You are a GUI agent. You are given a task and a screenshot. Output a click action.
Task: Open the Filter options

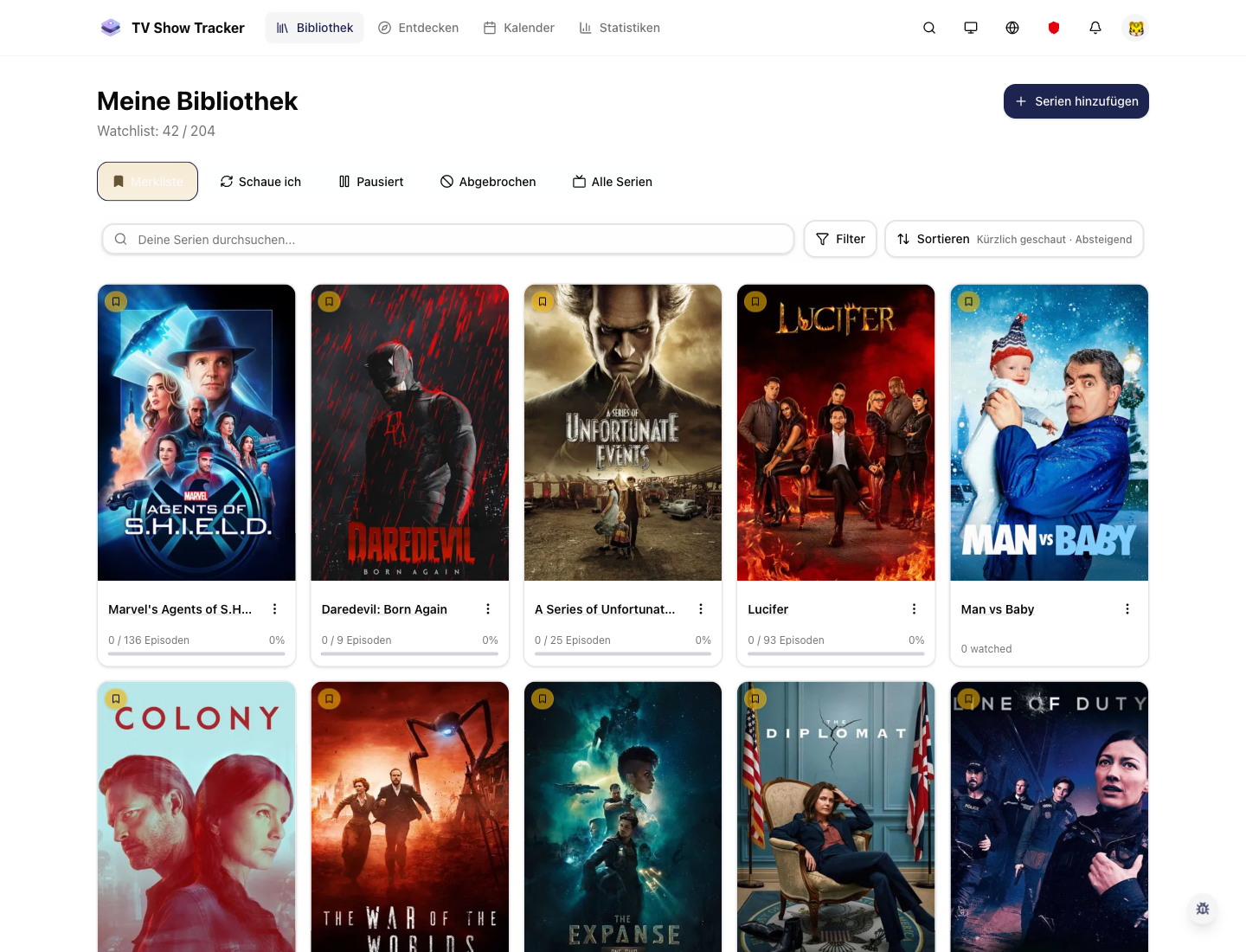tap(839, 239)
